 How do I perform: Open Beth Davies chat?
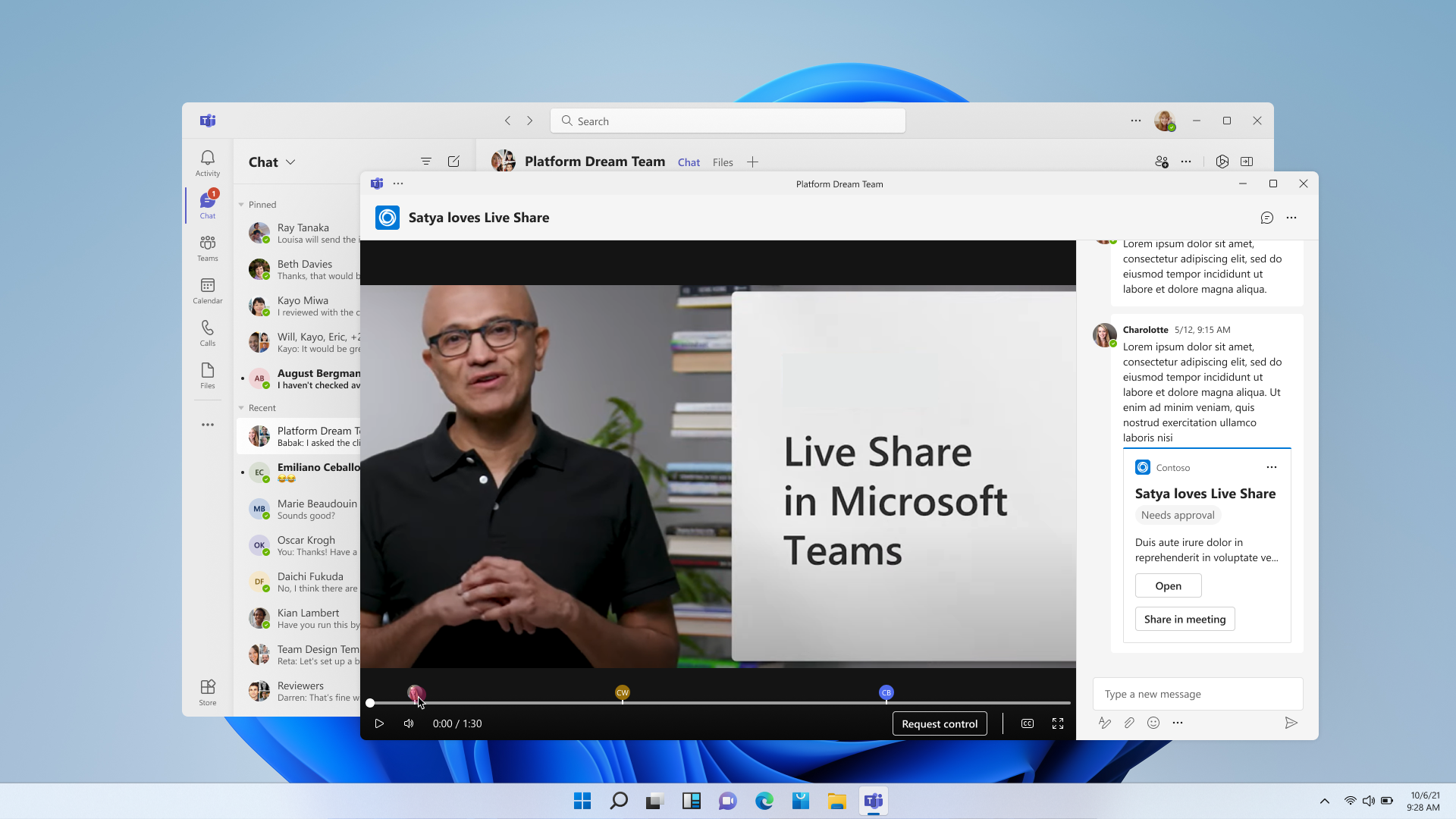pos(299,269)
